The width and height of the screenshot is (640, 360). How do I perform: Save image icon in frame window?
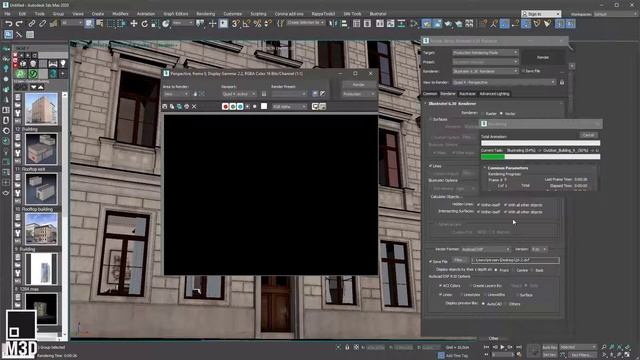tap(165, 107)
